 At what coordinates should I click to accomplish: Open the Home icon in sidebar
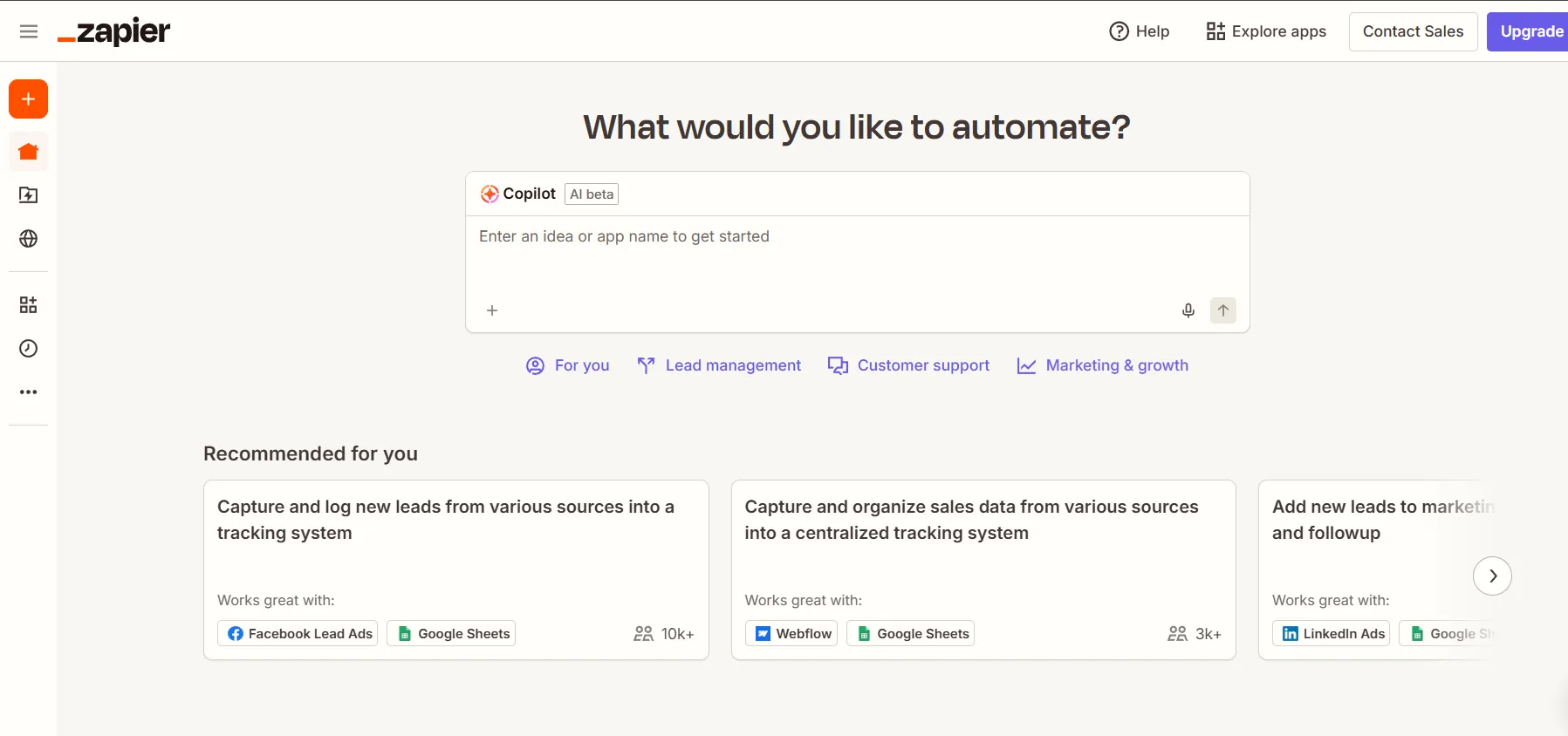click(x=28, y=152)
